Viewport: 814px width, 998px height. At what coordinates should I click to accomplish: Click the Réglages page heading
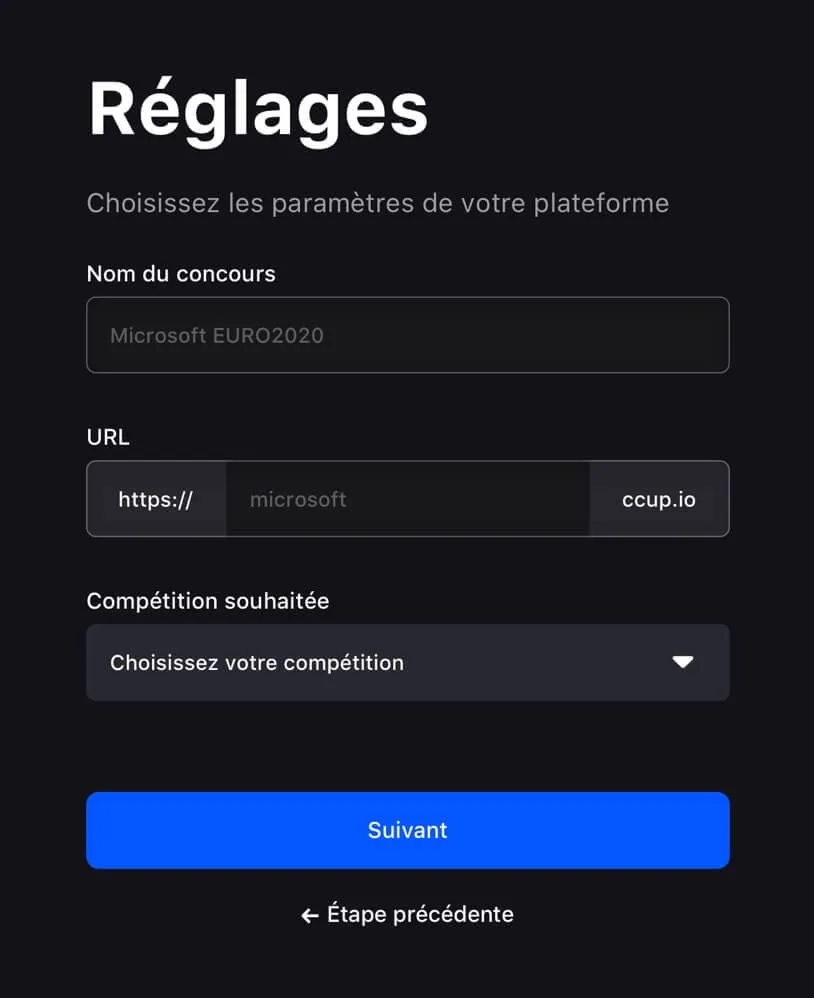click(258, 108)
